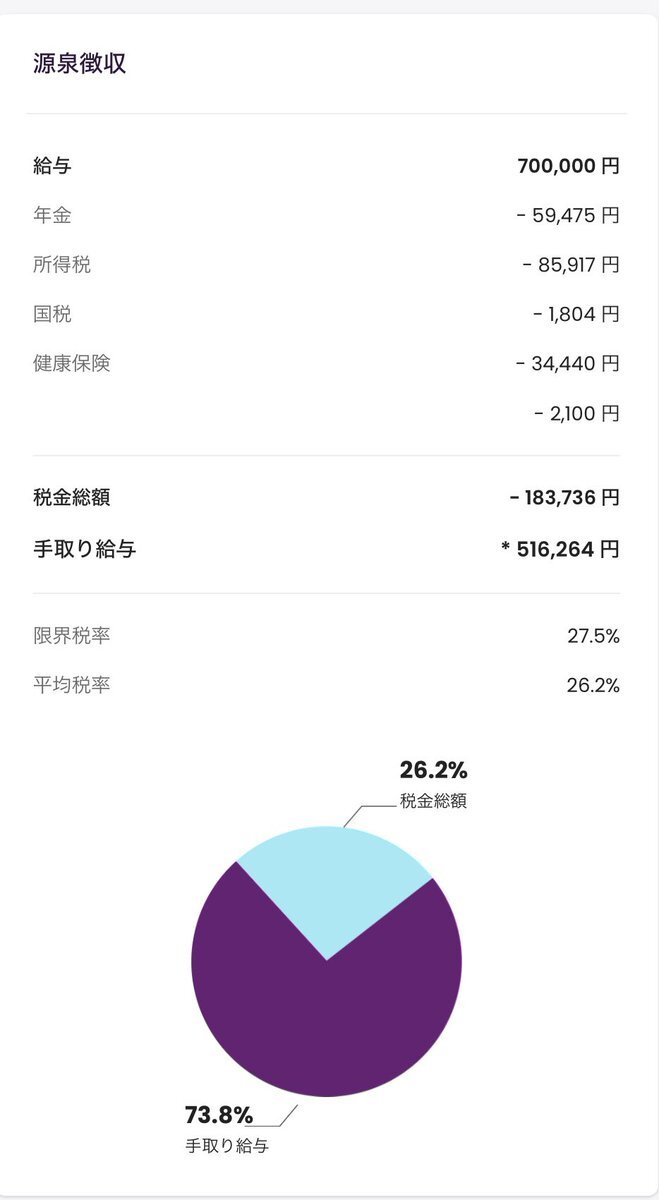
Task: Click the 59,475 円 pension amount
Action: [x=568, y=215]
